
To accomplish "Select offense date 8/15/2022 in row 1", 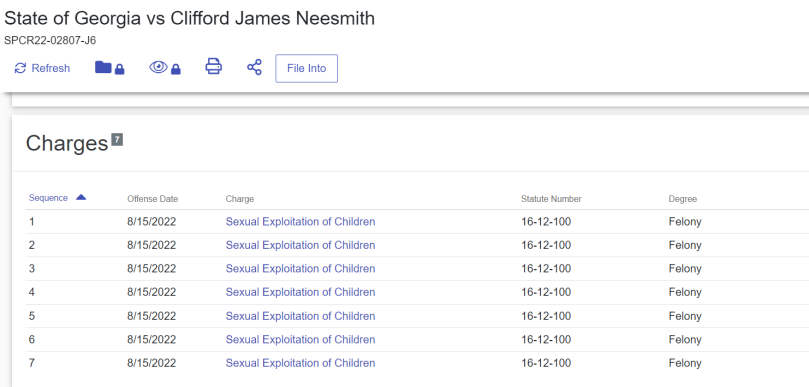I will tap(152, 222).
